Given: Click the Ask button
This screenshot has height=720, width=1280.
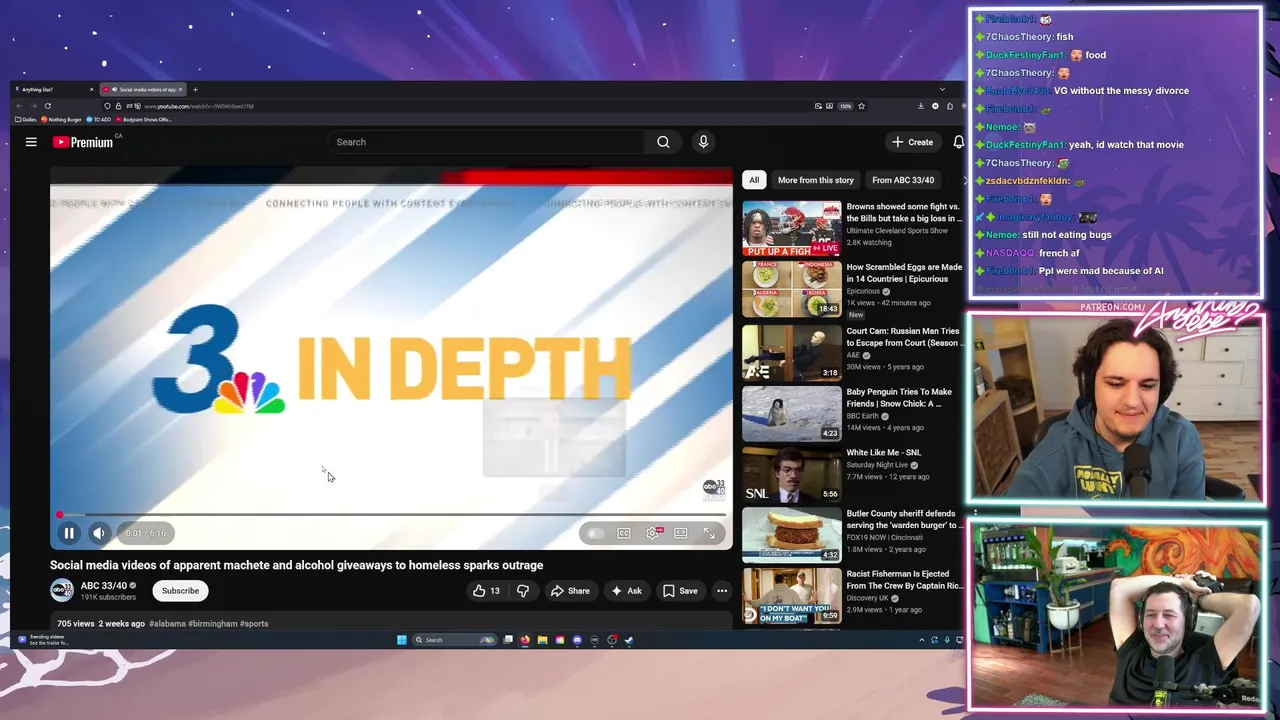Looking at the screenshot, I should tap(626, 591).
